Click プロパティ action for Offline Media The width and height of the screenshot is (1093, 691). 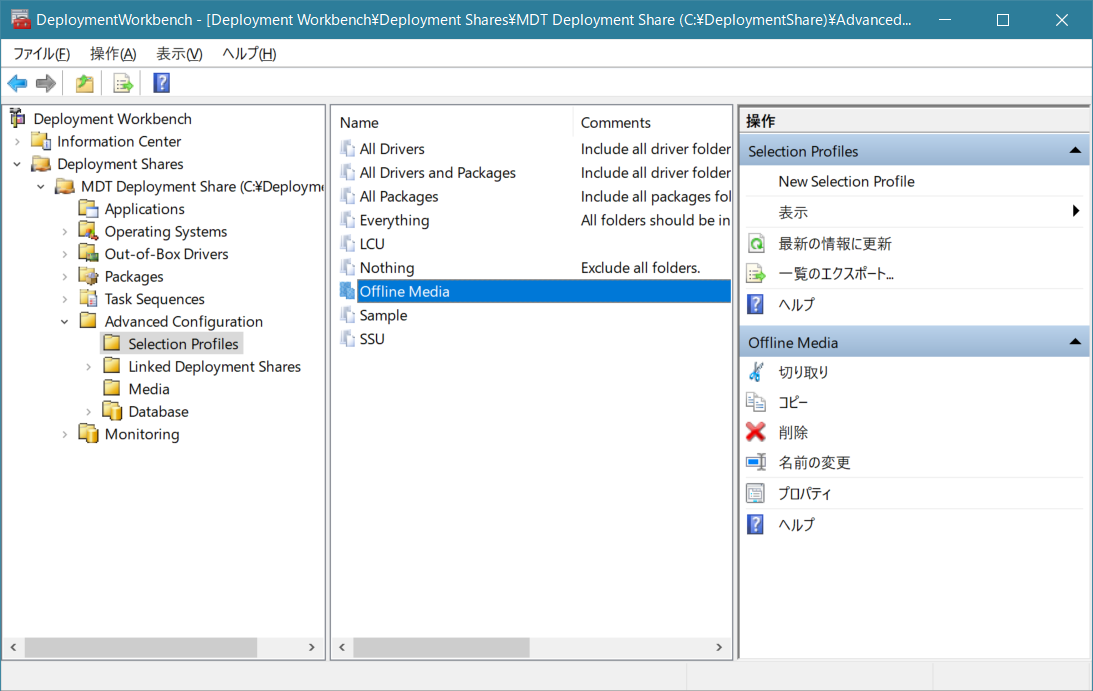[x=805, y=493]
